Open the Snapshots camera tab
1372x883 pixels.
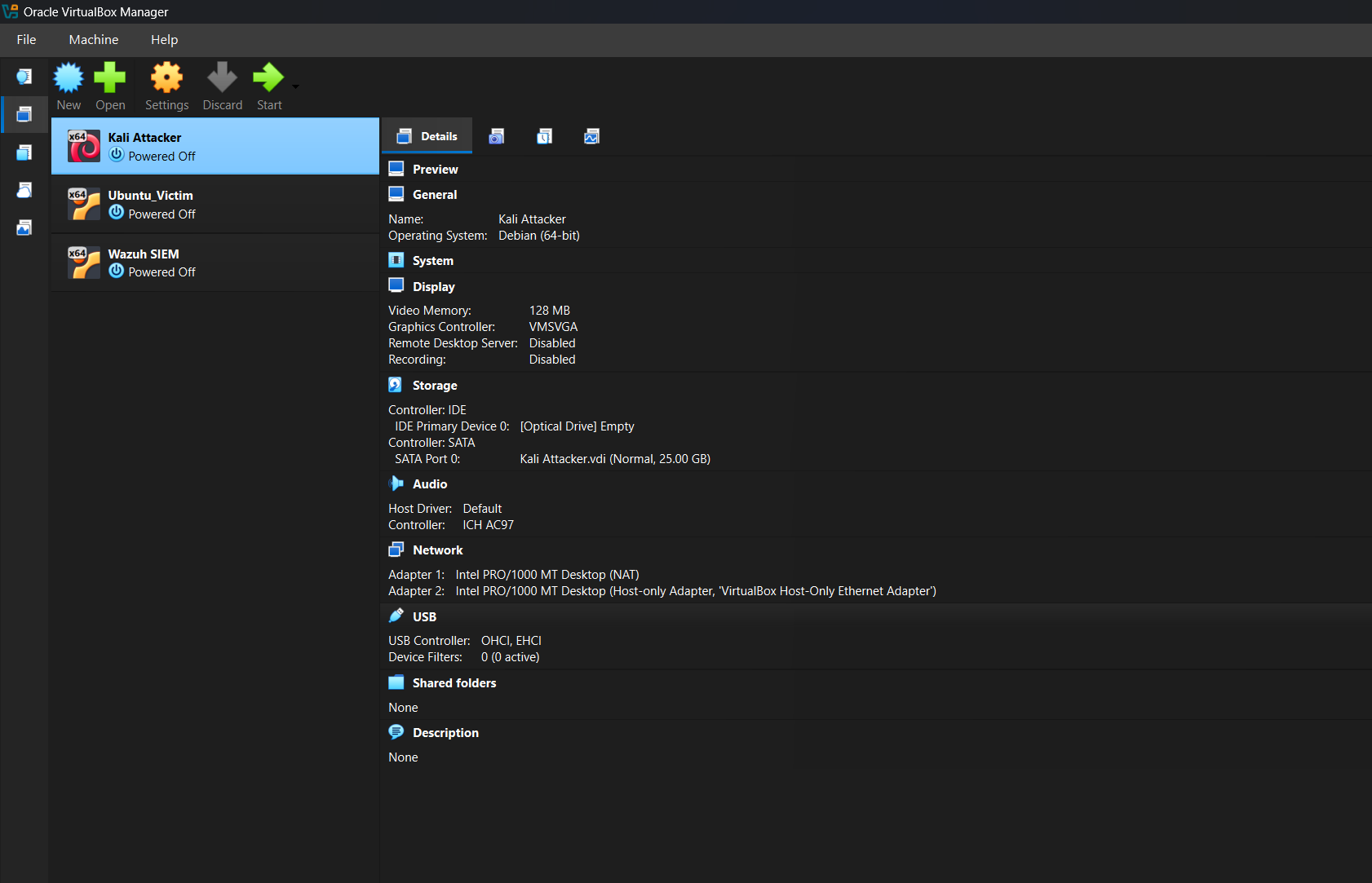click(497, 136)
